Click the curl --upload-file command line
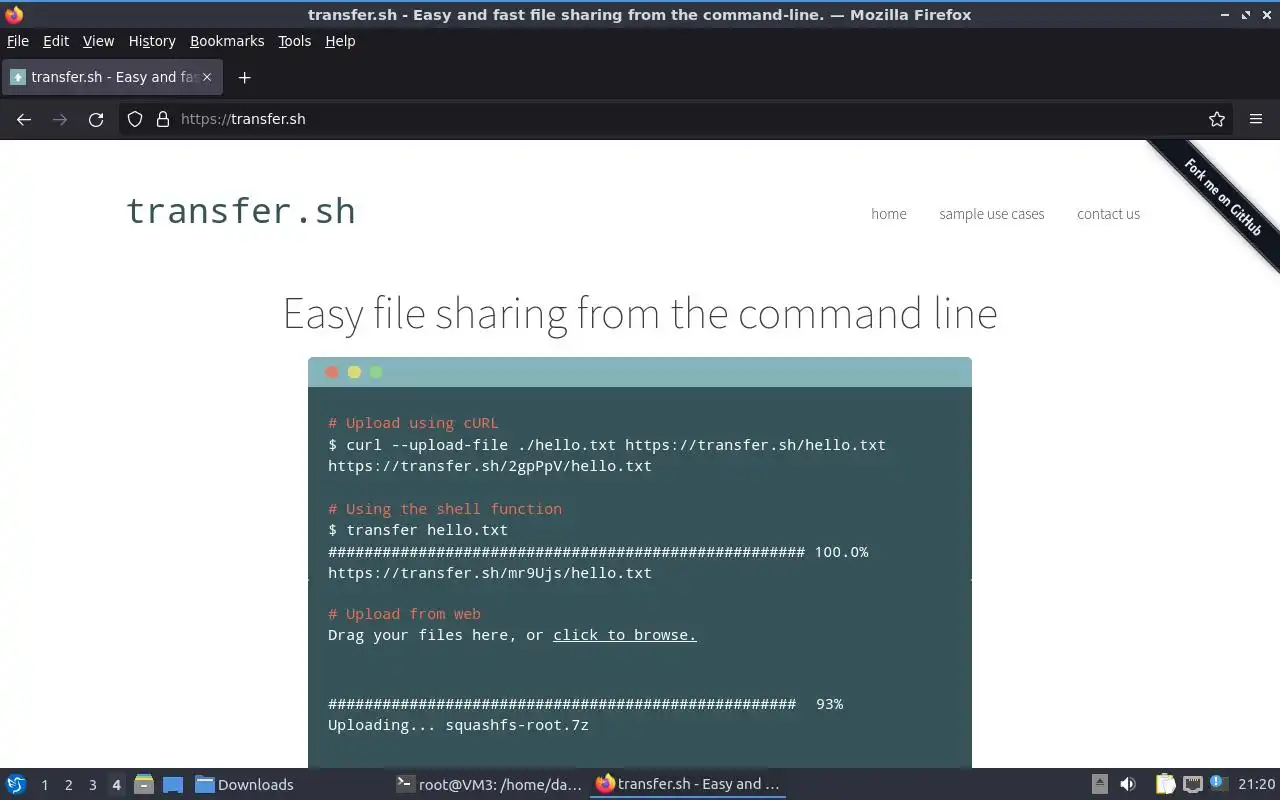Screen dimensions: 1280x800 point(607,445)
